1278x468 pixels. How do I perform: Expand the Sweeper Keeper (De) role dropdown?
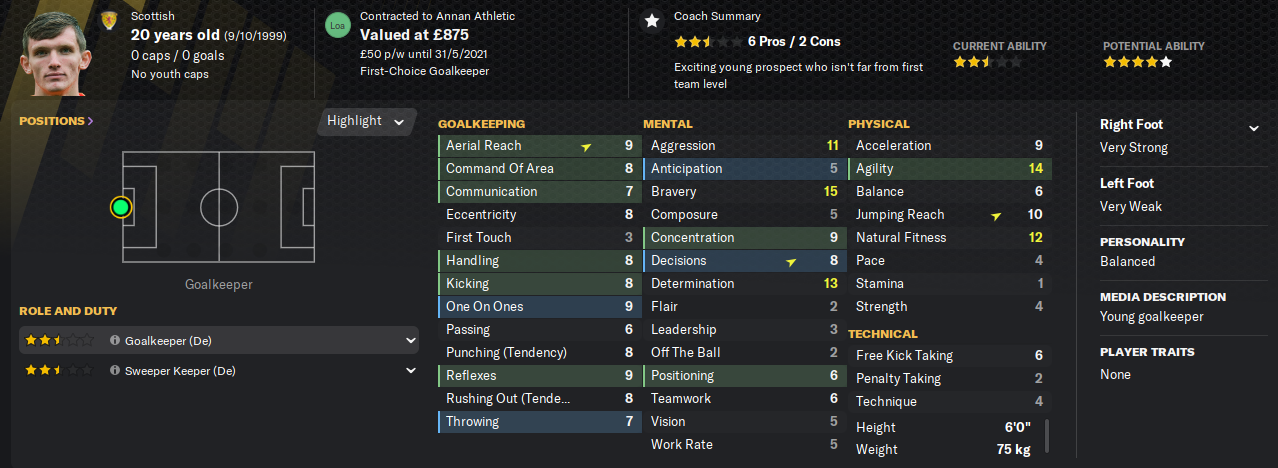[x=410, y=371]
